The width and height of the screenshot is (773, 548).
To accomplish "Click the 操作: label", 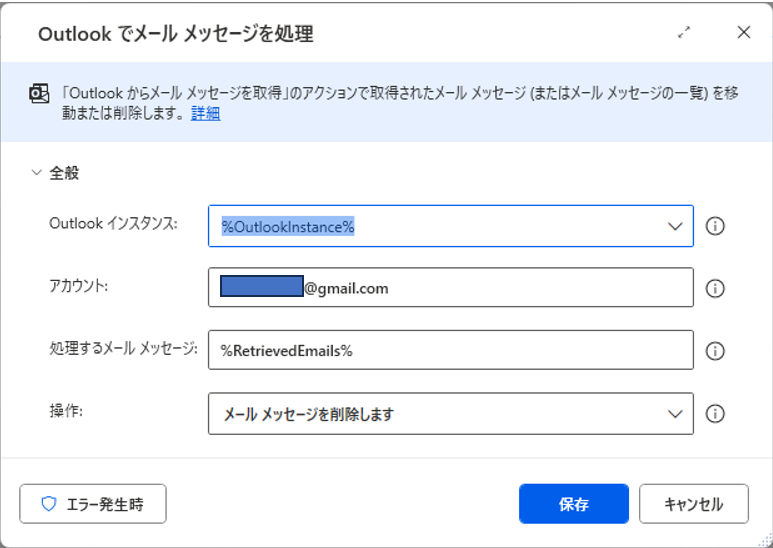I will (66, 411).
